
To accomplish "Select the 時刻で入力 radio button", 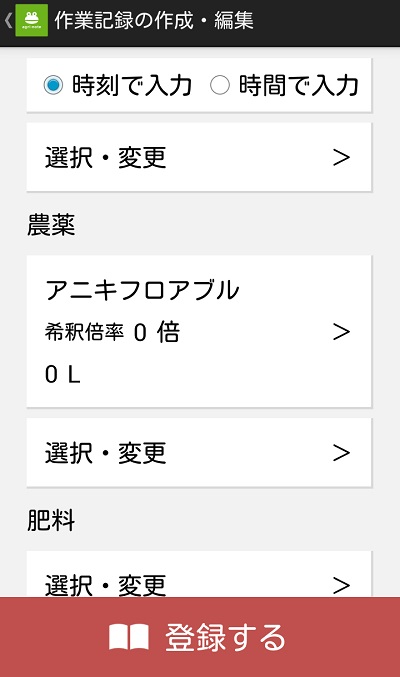I will [x=53, y=85].
